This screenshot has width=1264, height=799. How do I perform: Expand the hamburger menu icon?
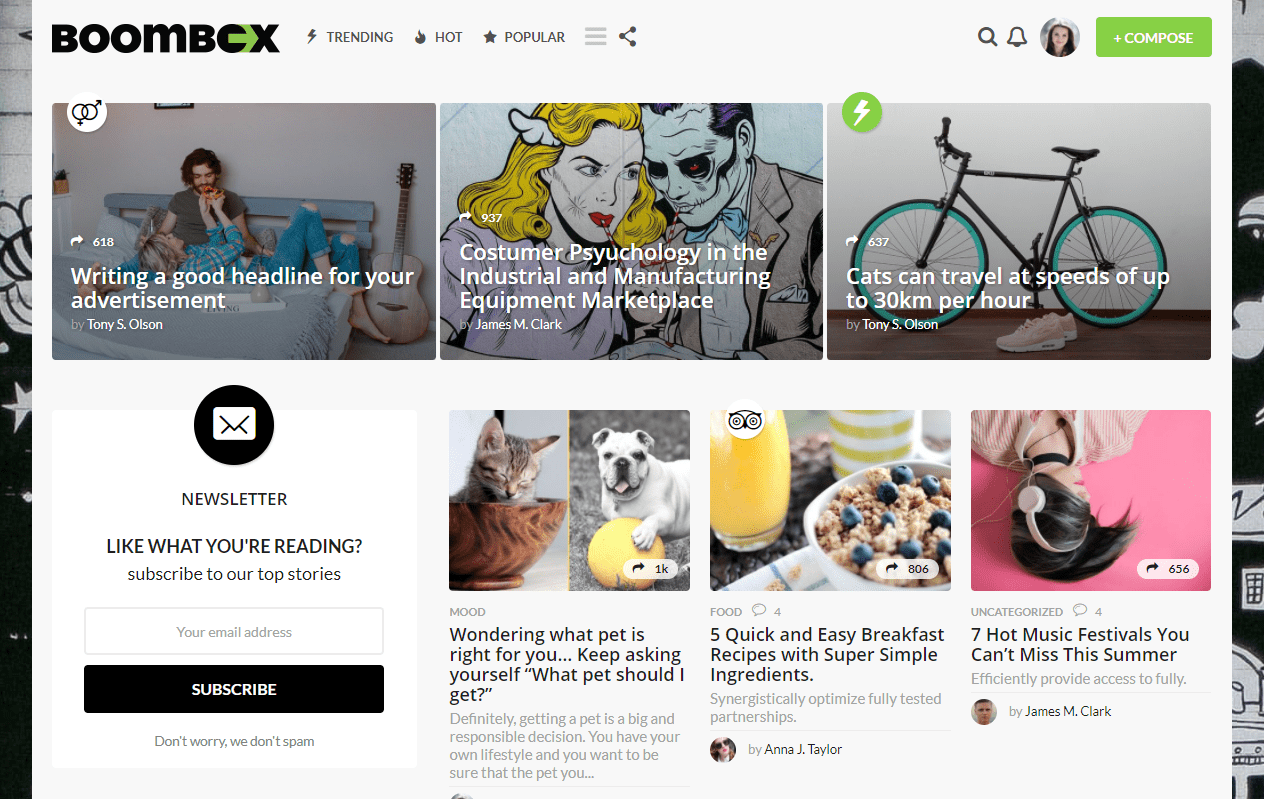(596, 37)
